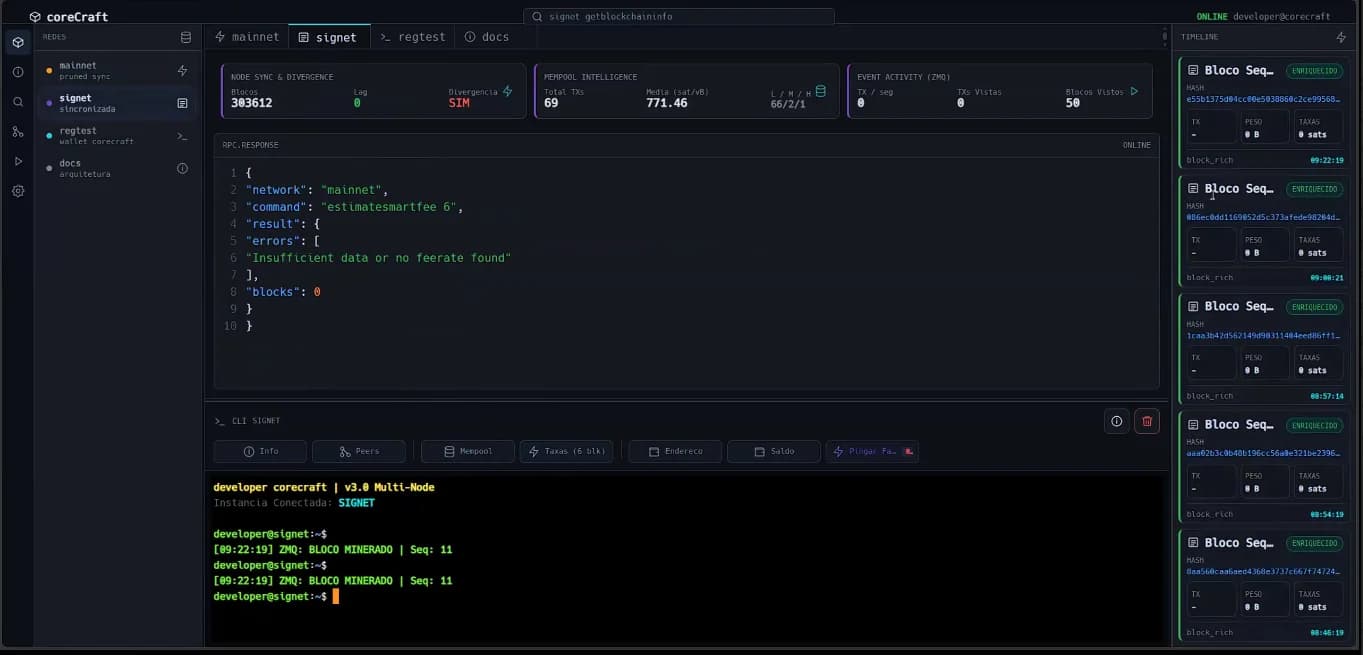Image resolution: width=1363 pixels, height=655 pixels.
Task: Click Media value 771.46
Action: point(667,103)
